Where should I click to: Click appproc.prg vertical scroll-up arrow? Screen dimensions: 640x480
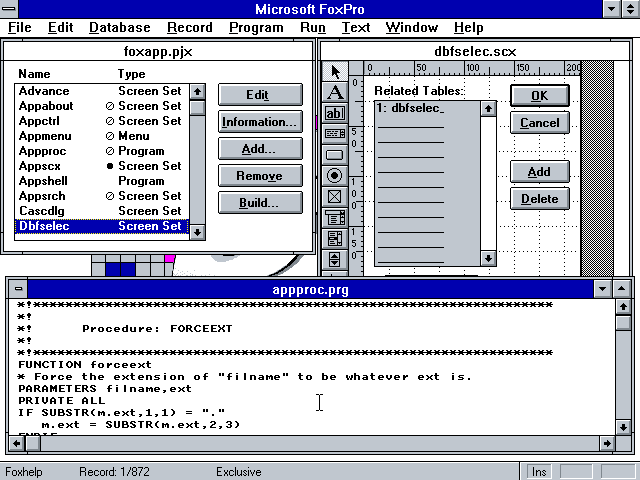coord(623,307)
